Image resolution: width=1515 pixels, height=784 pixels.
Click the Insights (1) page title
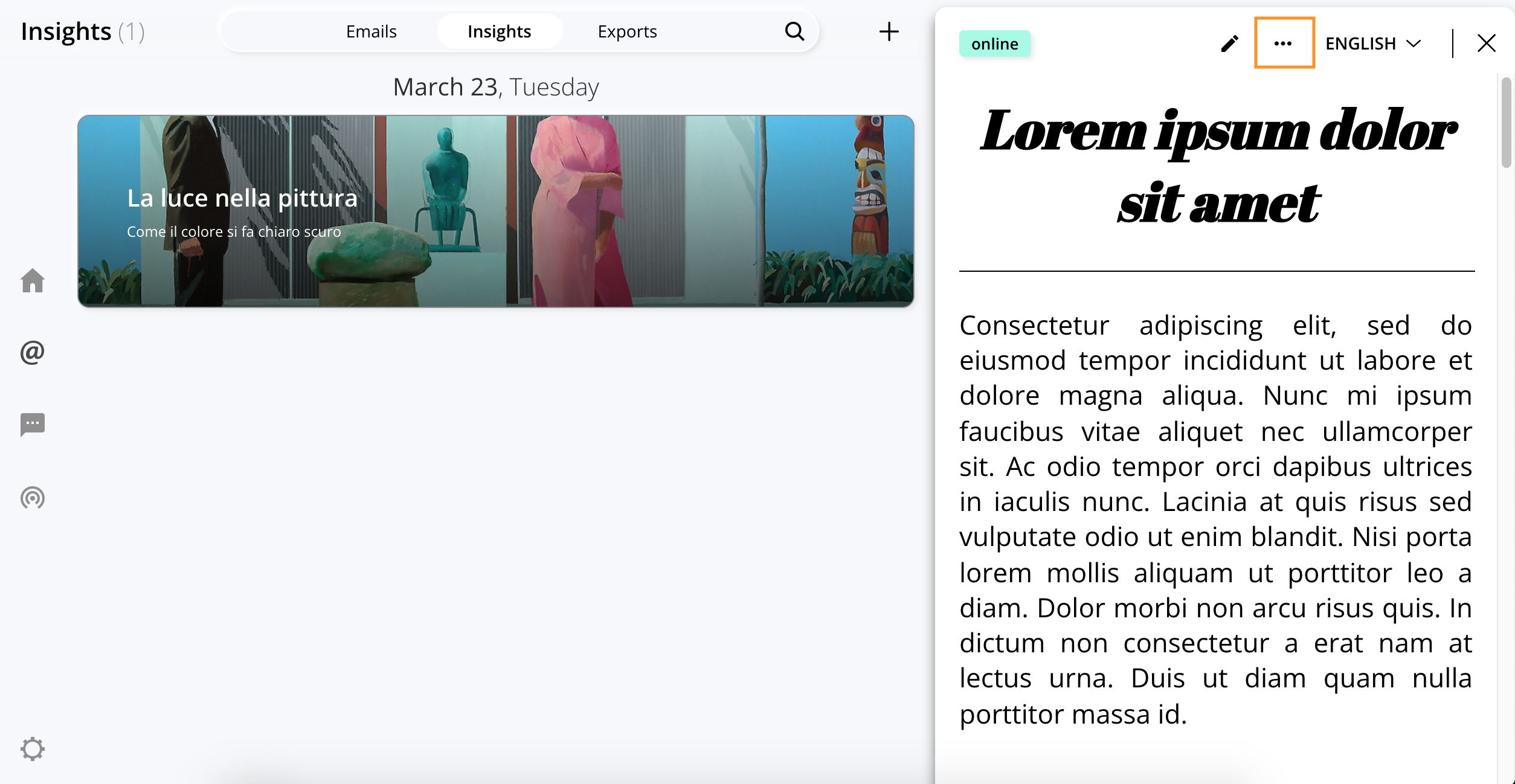point(83,31)
